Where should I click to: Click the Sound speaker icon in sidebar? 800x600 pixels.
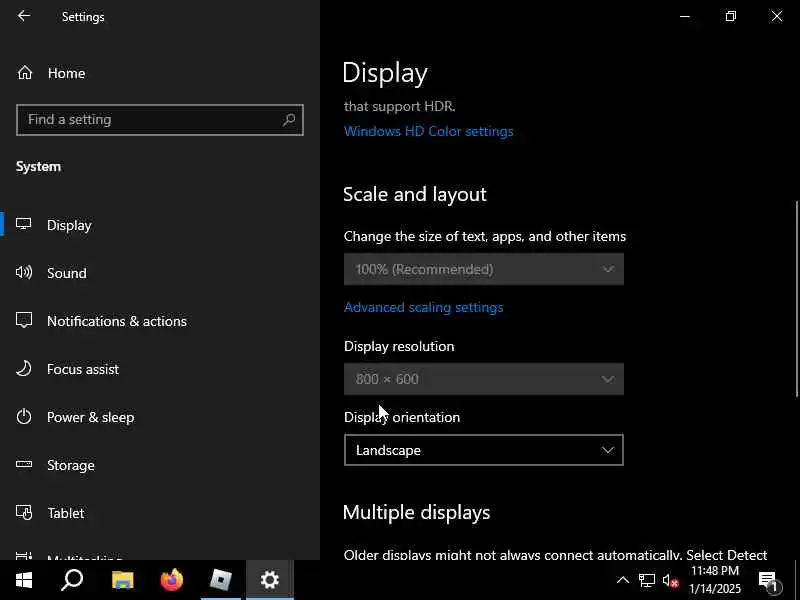24,272
